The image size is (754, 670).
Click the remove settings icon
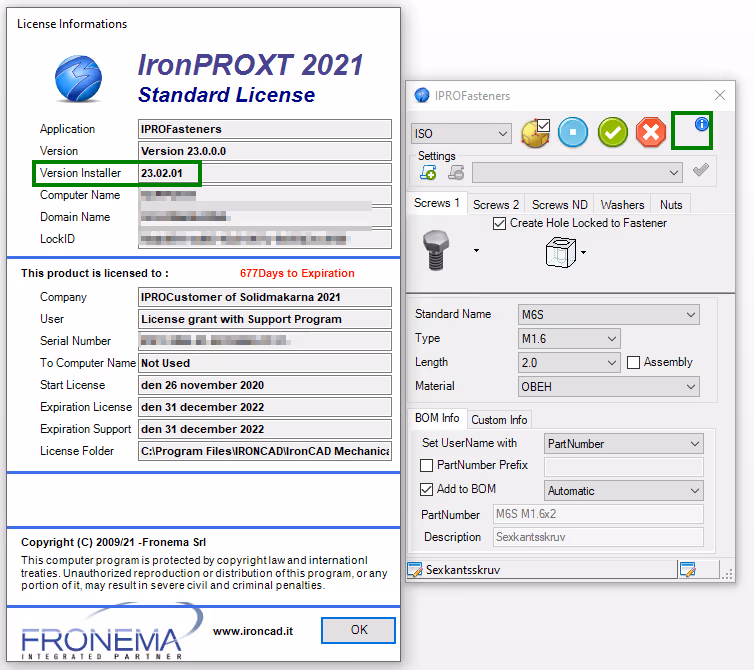(456, 172)
